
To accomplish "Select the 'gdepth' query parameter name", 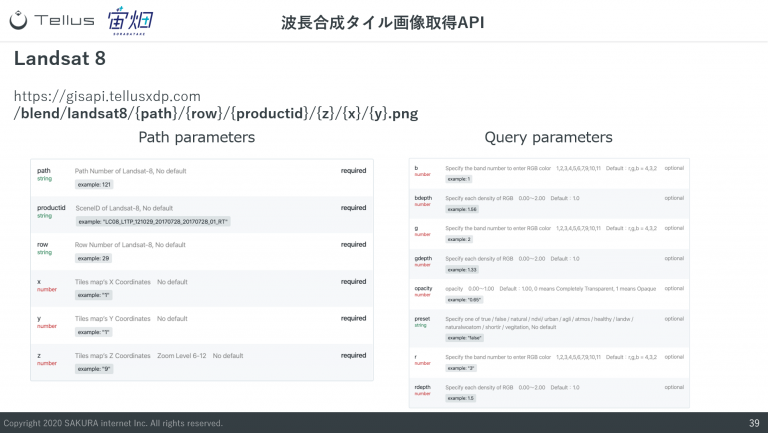I will click(x=423, y=258).
